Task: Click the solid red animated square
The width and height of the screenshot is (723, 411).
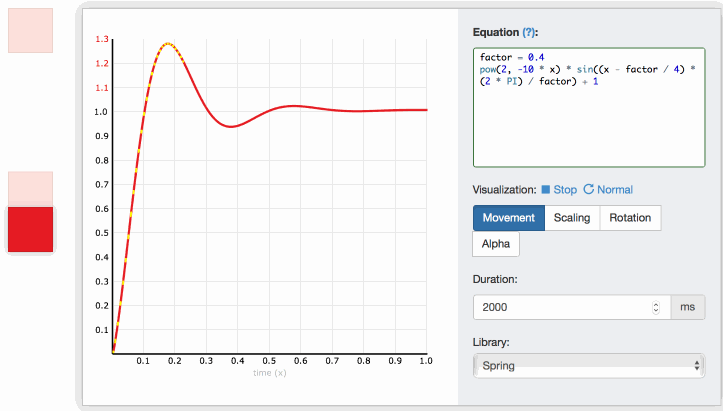Action: pyautogui.click(x=30, y=229)
